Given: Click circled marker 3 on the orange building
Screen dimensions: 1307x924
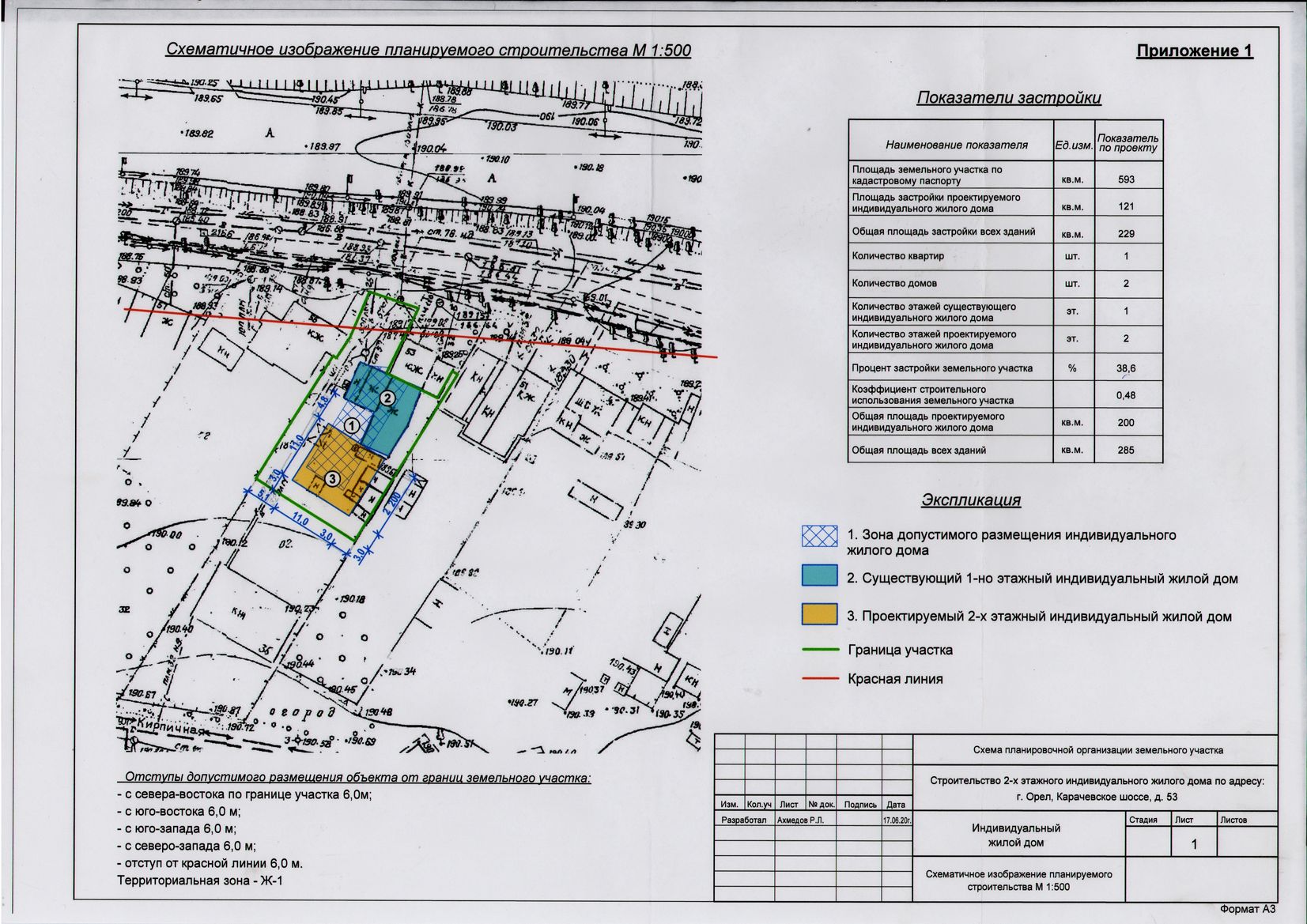Looking at the screenshot, I should pyautogui.click(x=333, y=478).
